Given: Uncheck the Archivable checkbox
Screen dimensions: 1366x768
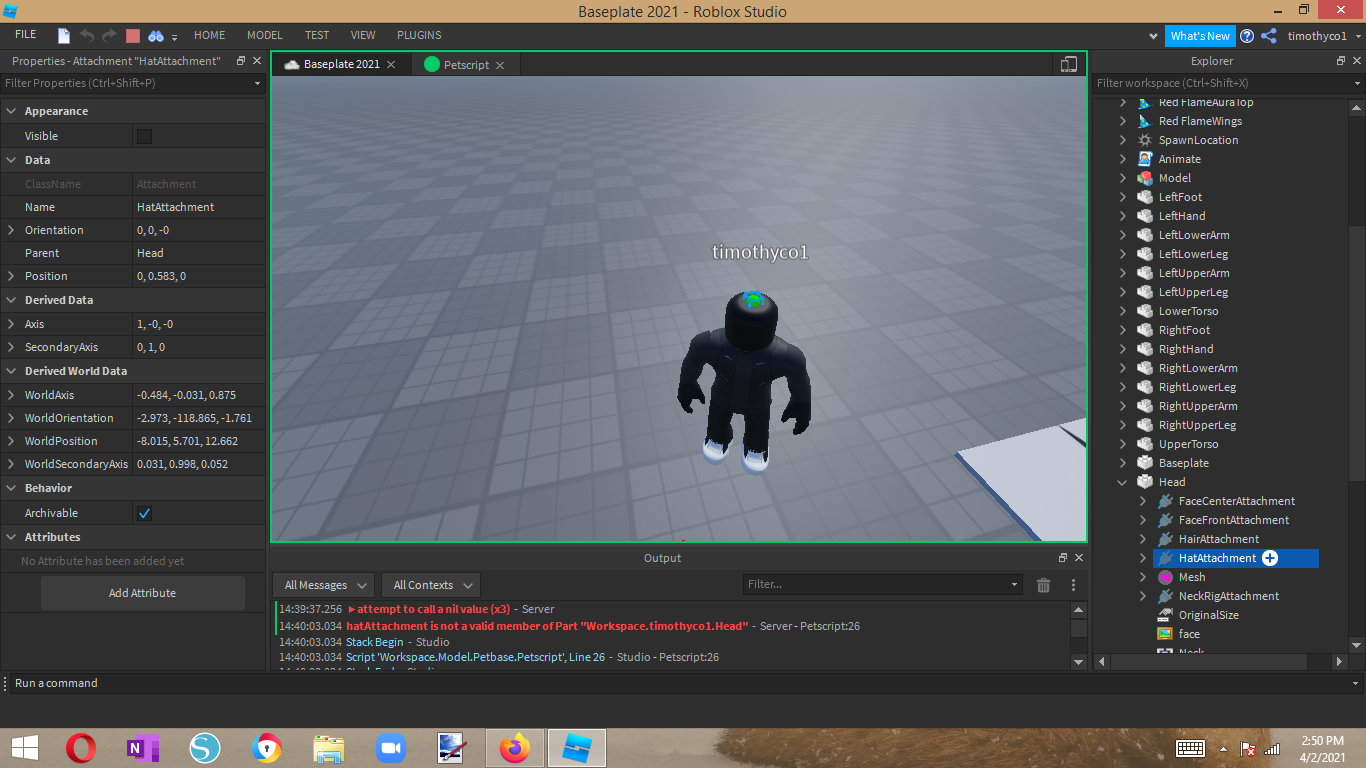Looking at the screenshot, I should pos(144,513).
